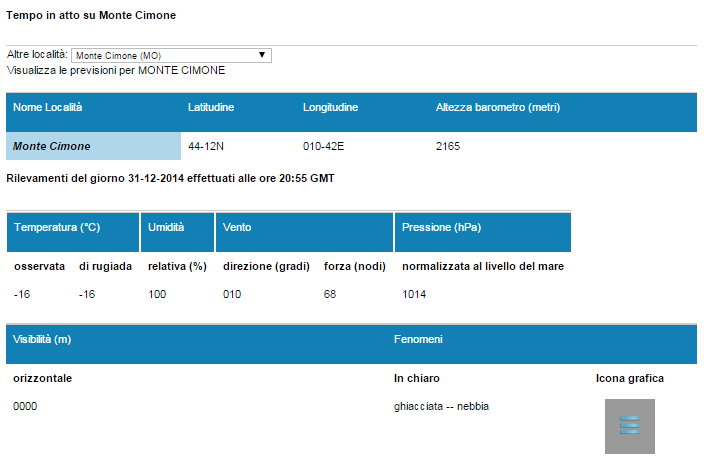Select pressure value 1014
Viewport: 717px width, 465px height.
(x=414, y=294)
